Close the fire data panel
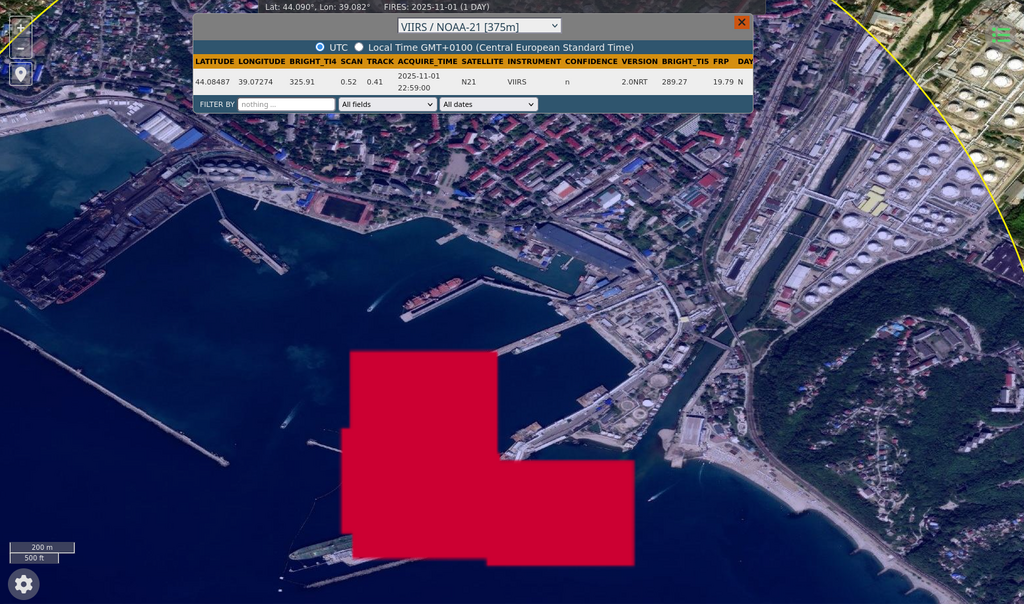 (x=741, y=22)
